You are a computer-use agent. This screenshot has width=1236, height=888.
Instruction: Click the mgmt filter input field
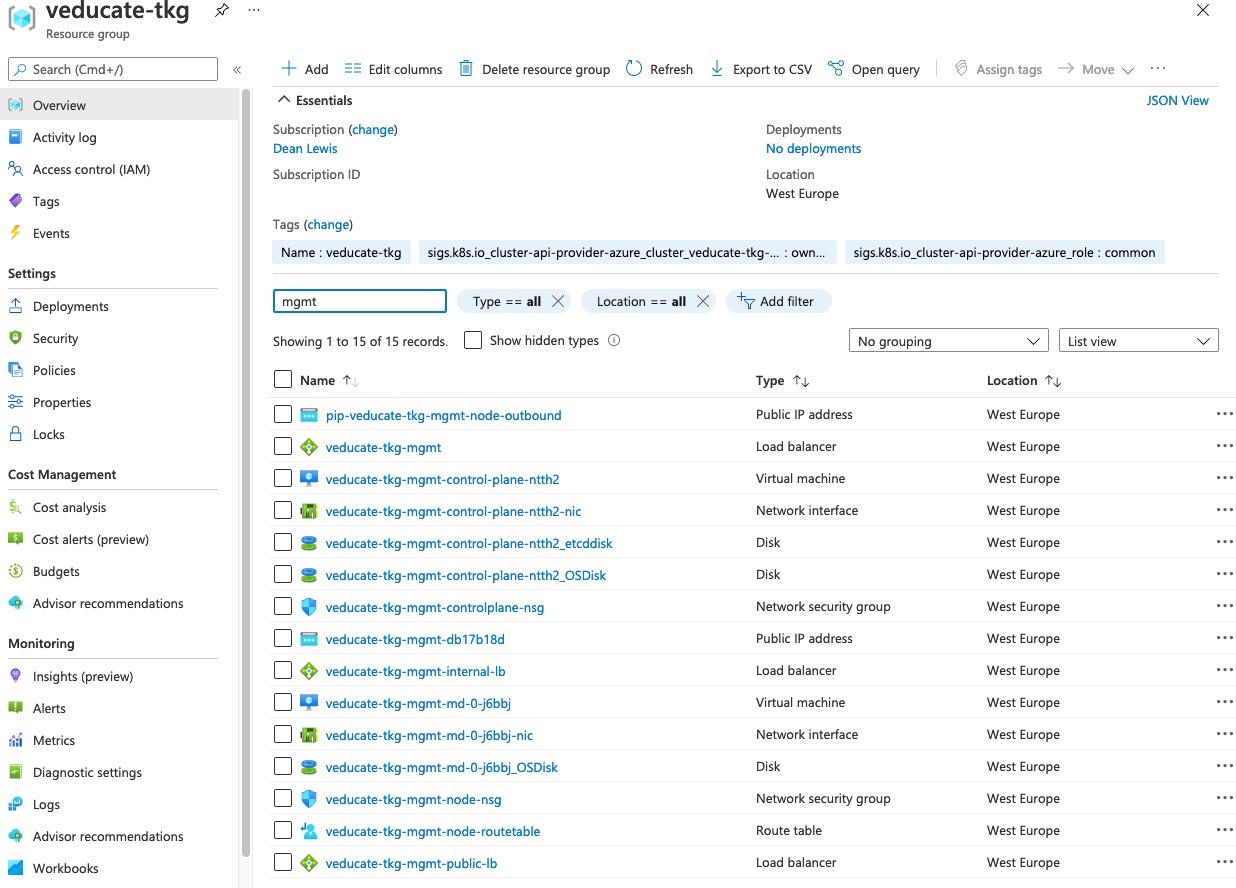pyautogui.click(x=359, y=301)
